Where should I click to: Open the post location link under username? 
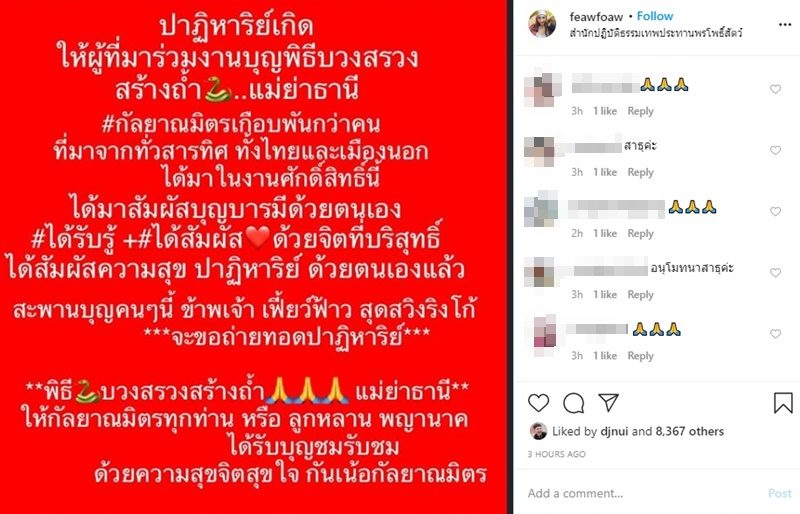(656, 33)
